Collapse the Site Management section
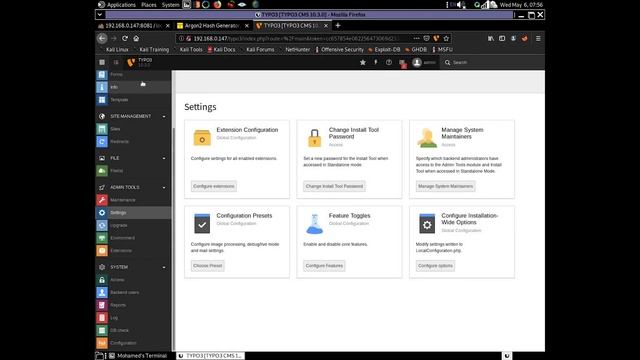The width and height of the screenshot is (640, 360). 164,117
